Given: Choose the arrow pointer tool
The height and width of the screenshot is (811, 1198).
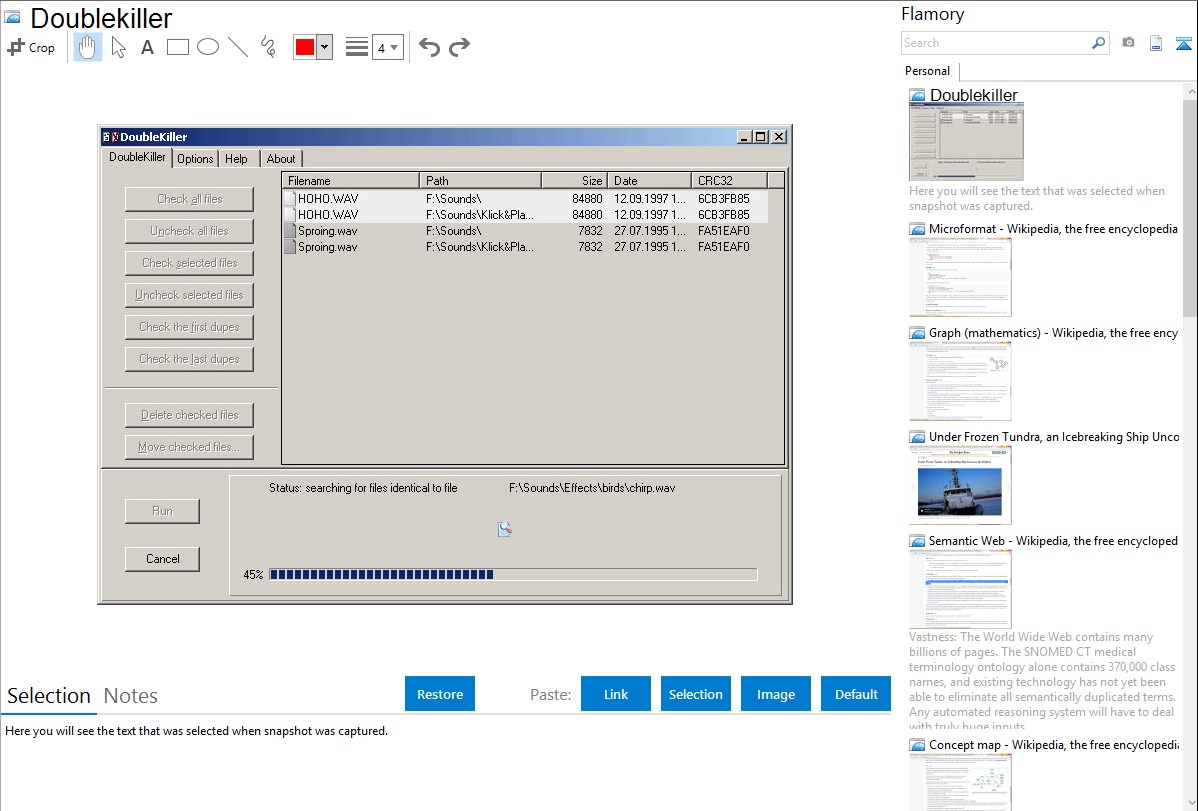Looking at the screenshot, I should [x=118, y=47].
